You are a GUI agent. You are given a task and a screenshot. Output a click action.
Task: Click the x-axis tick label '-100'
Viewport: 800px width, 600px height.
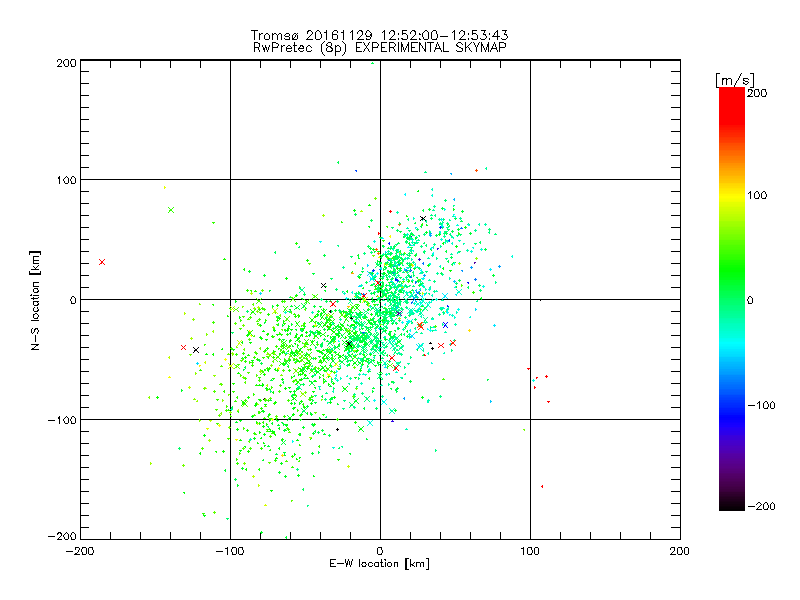[x=230, y=551]
